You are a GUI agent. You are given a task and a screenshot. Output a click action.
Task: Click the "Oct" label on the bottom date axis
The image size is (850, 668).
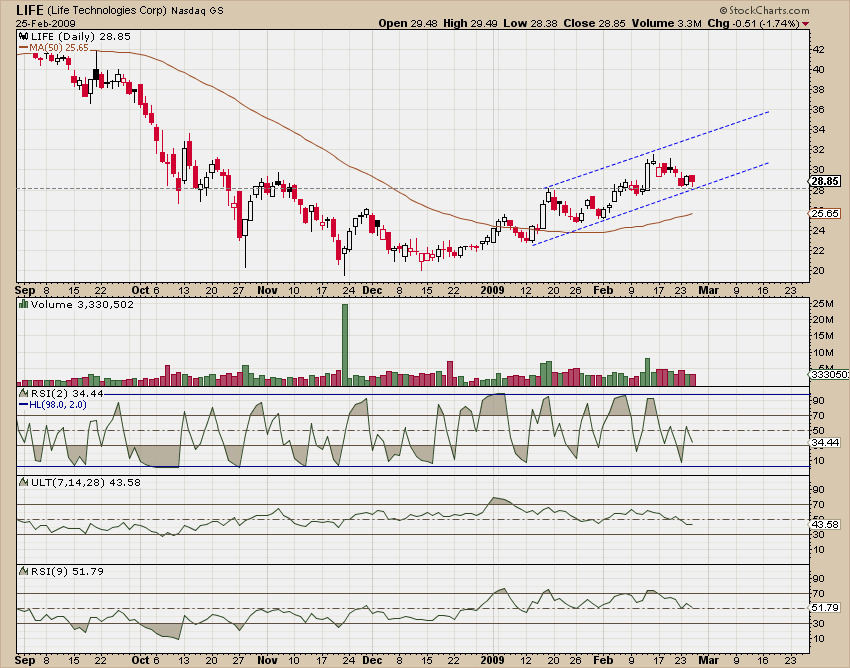pyautogui.click(x=140, y=660)
